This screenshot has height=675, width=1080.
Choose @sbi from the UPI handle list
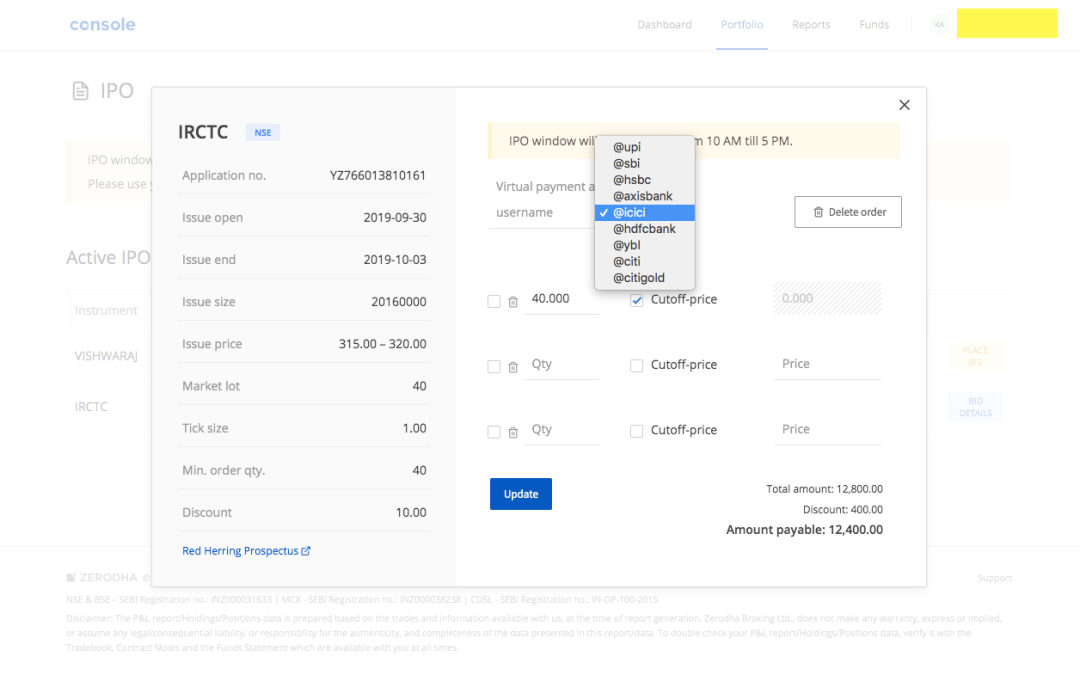[645, 163]
